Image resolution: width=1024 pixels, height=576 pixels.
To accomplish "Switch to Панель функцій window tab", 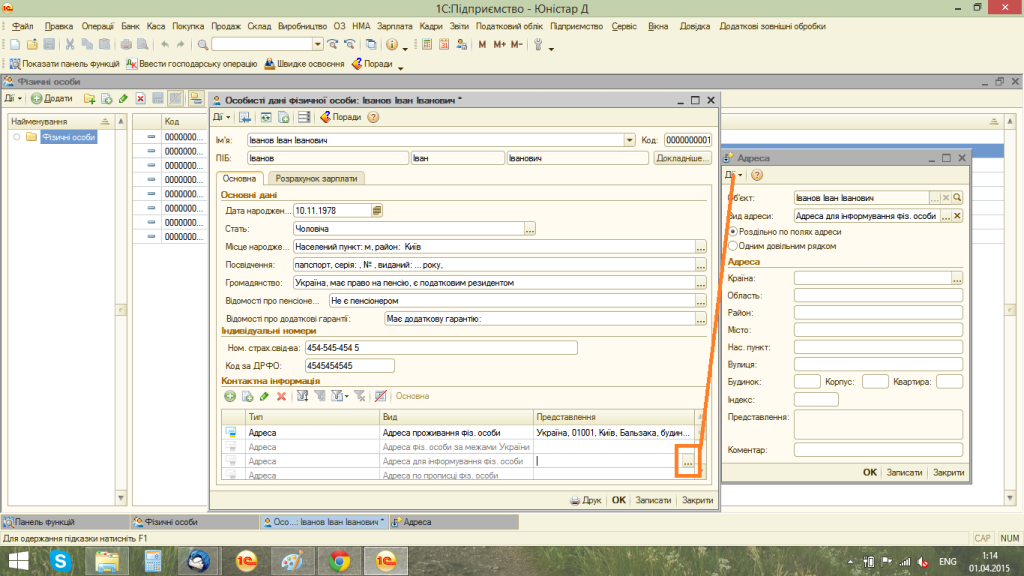I will [x=65, y=522].
